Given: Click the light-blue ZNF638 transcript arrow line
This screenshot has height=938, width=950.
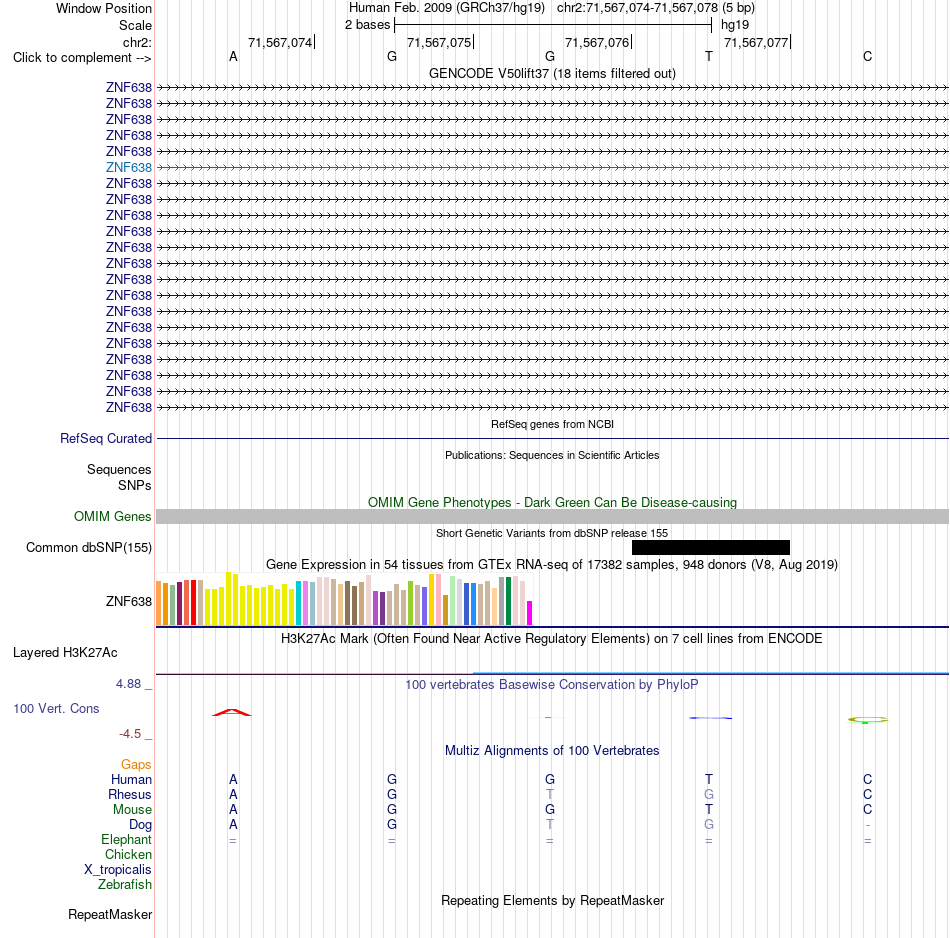Looking at the screenshot, I should coord(553,167).
